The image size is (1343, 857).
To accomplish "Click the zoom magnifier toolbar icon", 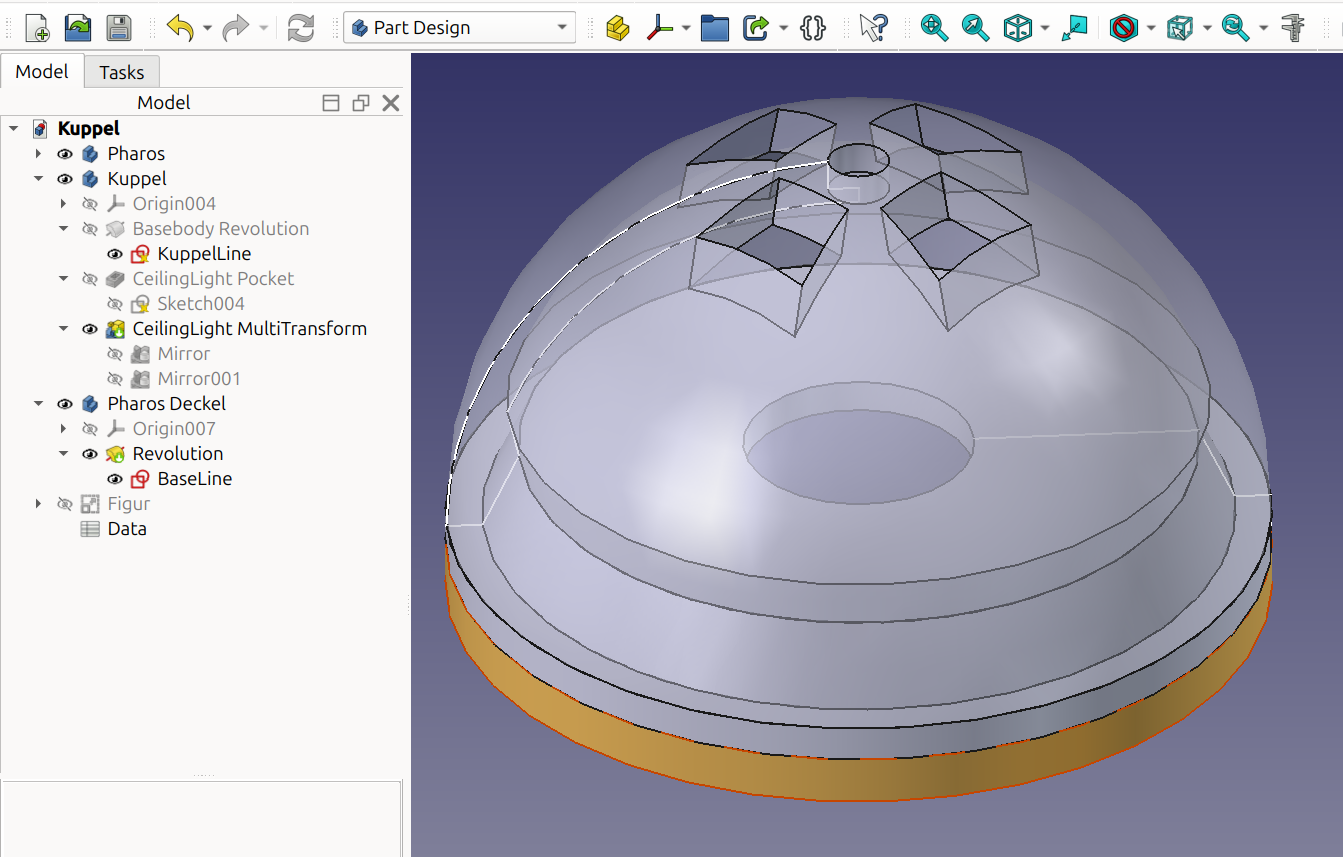I will (1236, 28).
